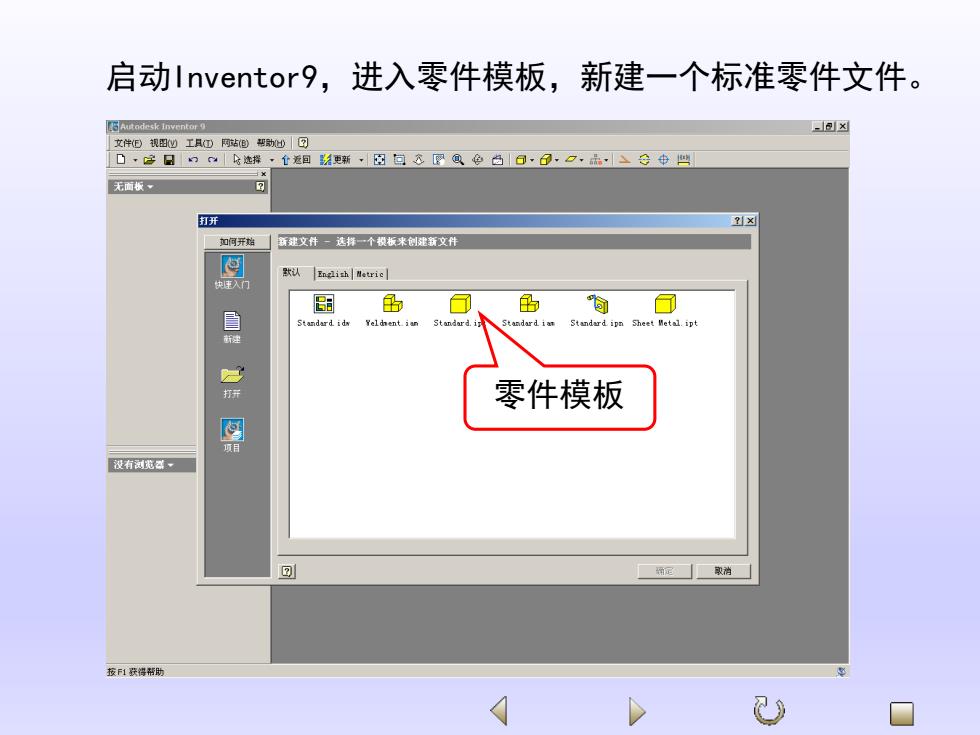980x735 pixels.
Task: Close the panel bar with small X
Action: click(x=264, y=174)
